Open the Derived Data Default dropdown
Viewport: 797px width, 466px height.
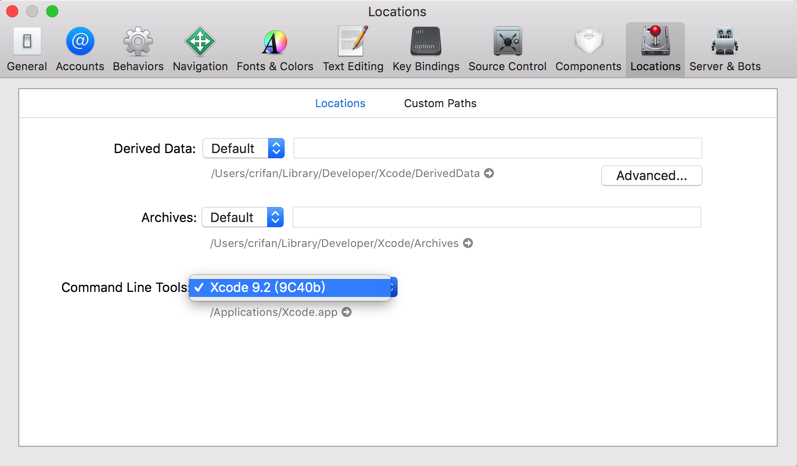click(243, 148)
